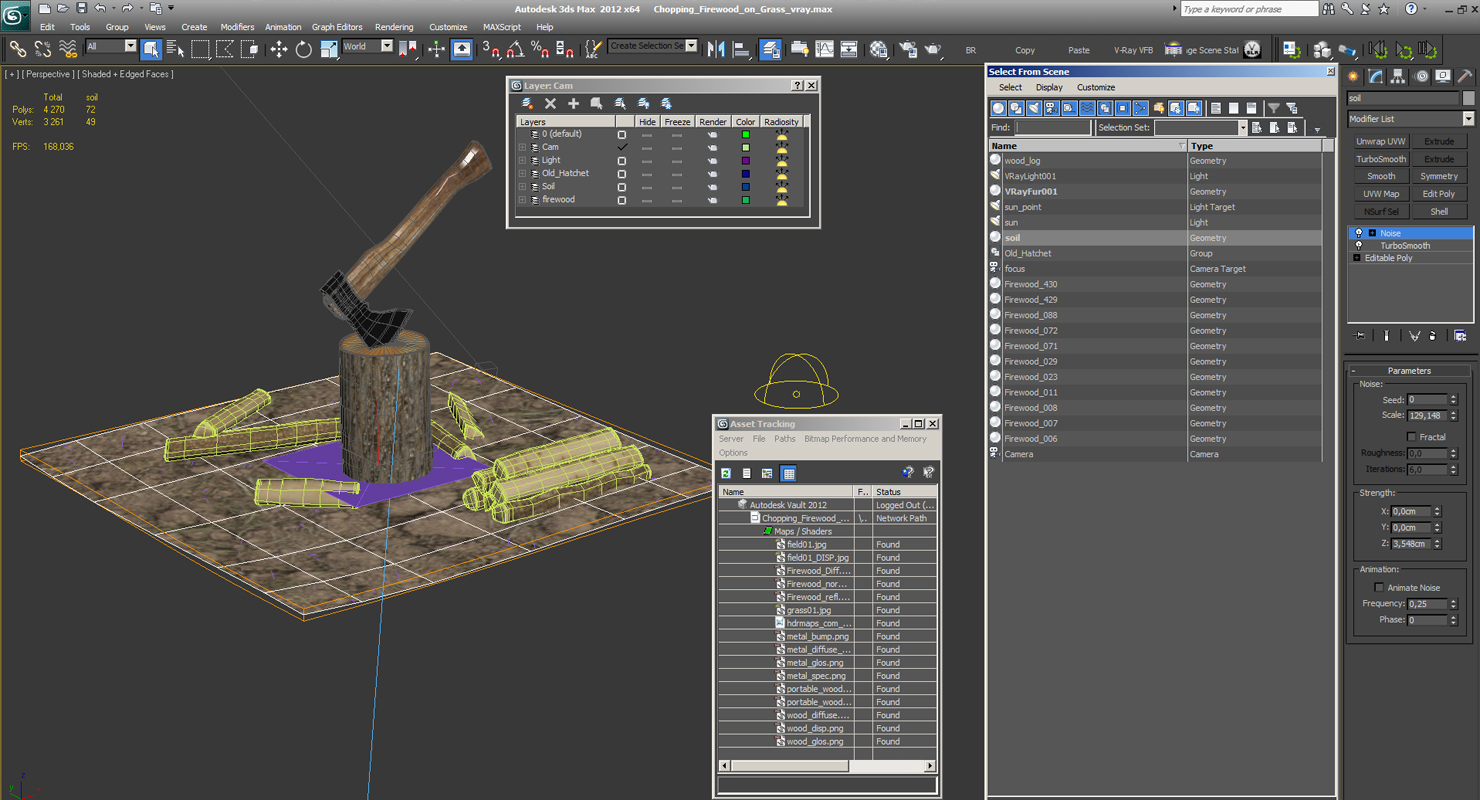Click the TurboSmooth modifier button

tap(1381, 159)
